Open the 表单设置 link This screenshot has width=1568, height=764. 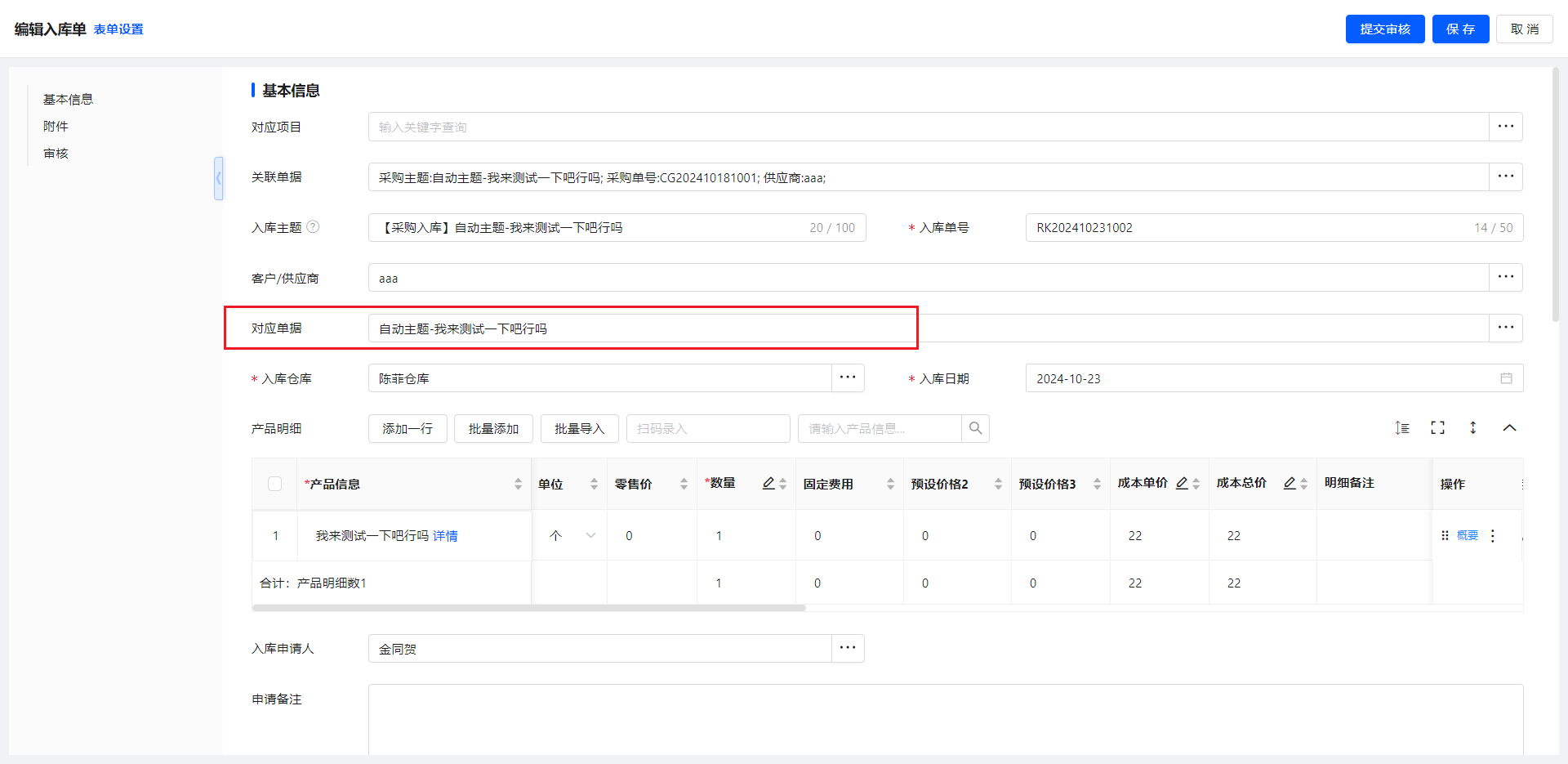[x=118, y=29]
